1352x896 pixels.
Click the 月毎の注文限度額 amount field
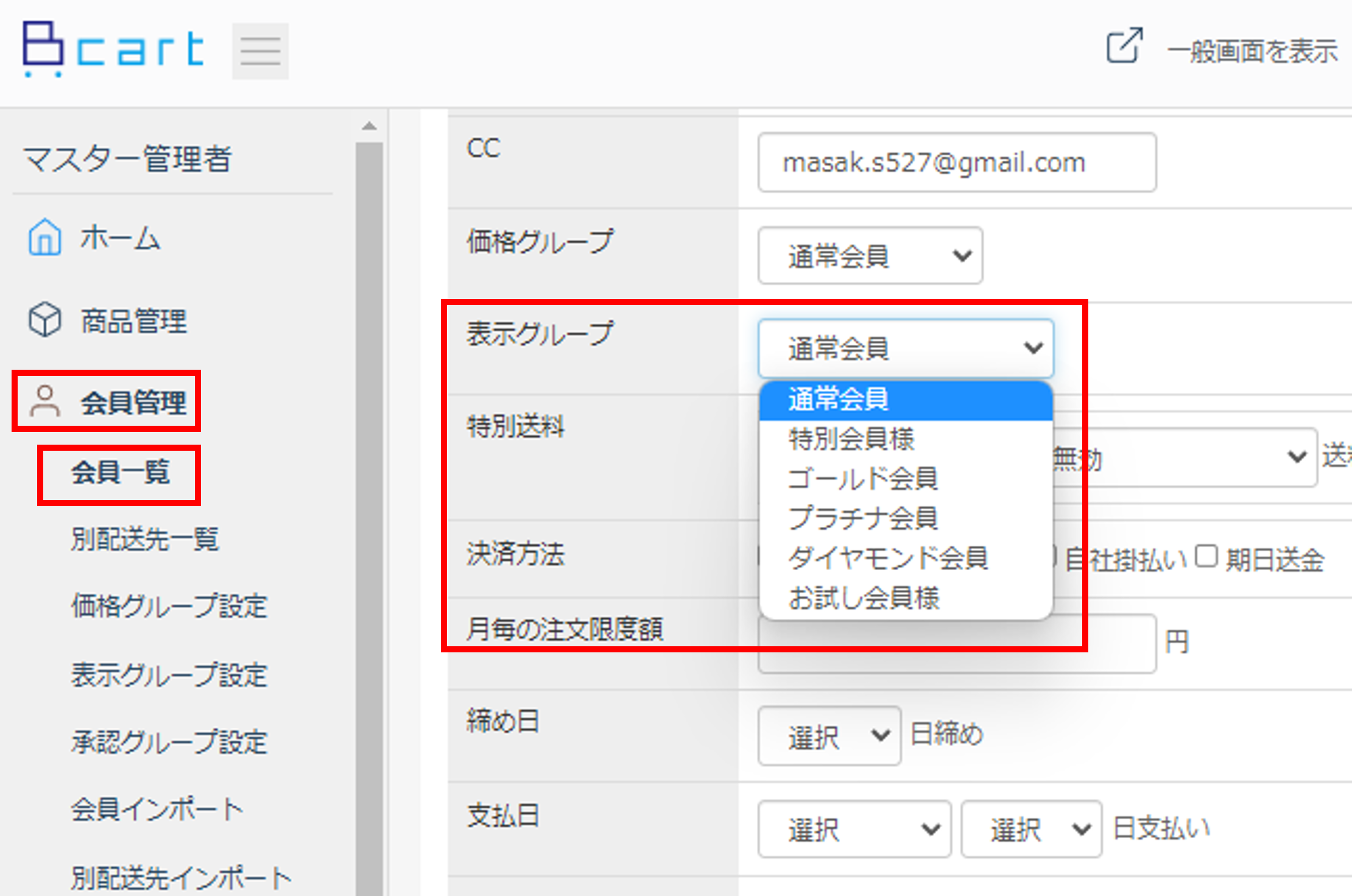pos(957,644)
